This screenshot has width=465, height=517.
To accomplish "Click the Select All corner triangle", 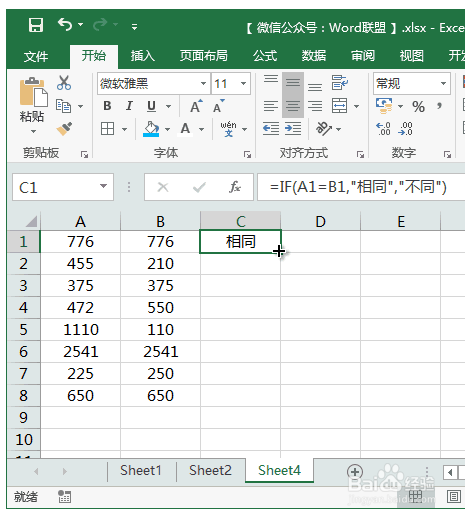I will [31, 221].
